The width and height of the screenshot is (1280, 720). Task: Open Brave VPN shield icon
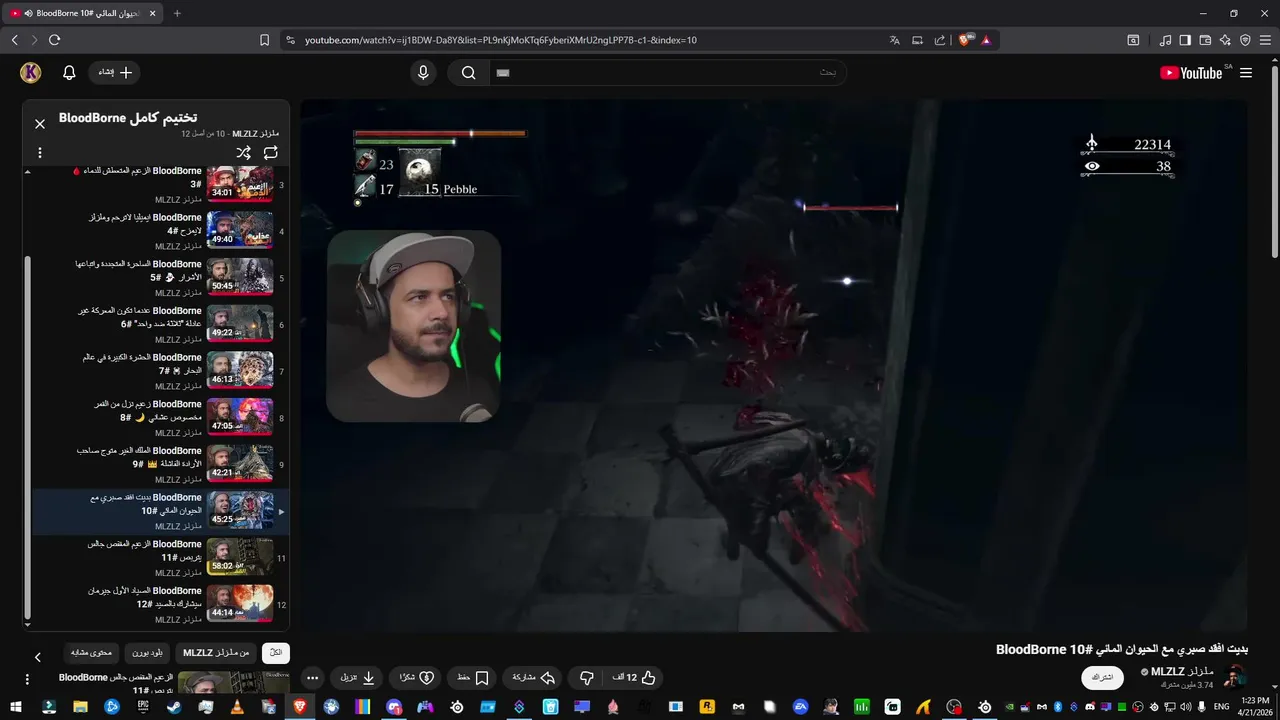pos(1245,40)
